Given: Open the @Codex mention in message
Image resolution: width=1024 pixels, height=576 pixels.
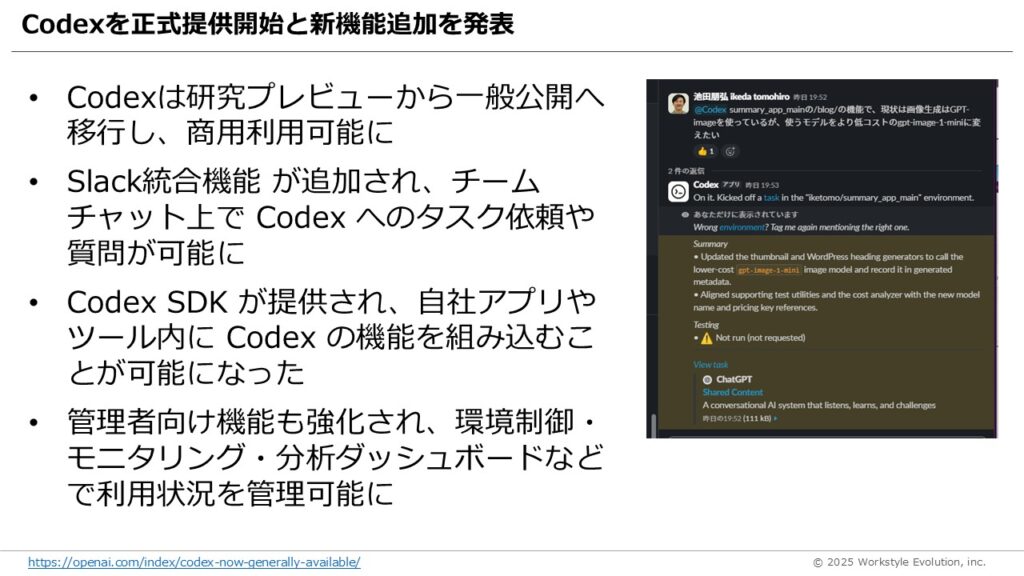Looking at the screenshot, I should click(710, 110).
